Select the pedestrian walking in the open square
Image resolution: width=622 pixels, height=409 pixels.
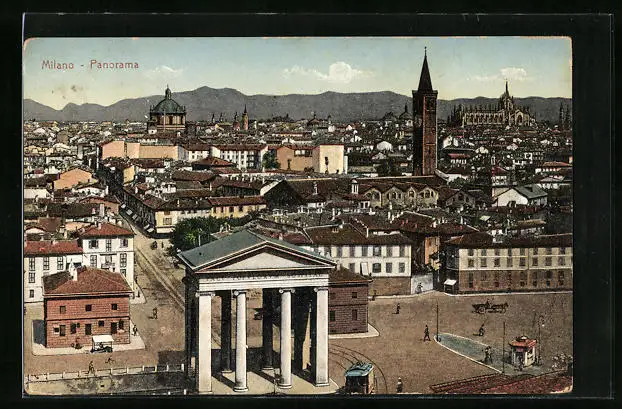[426, 333]
